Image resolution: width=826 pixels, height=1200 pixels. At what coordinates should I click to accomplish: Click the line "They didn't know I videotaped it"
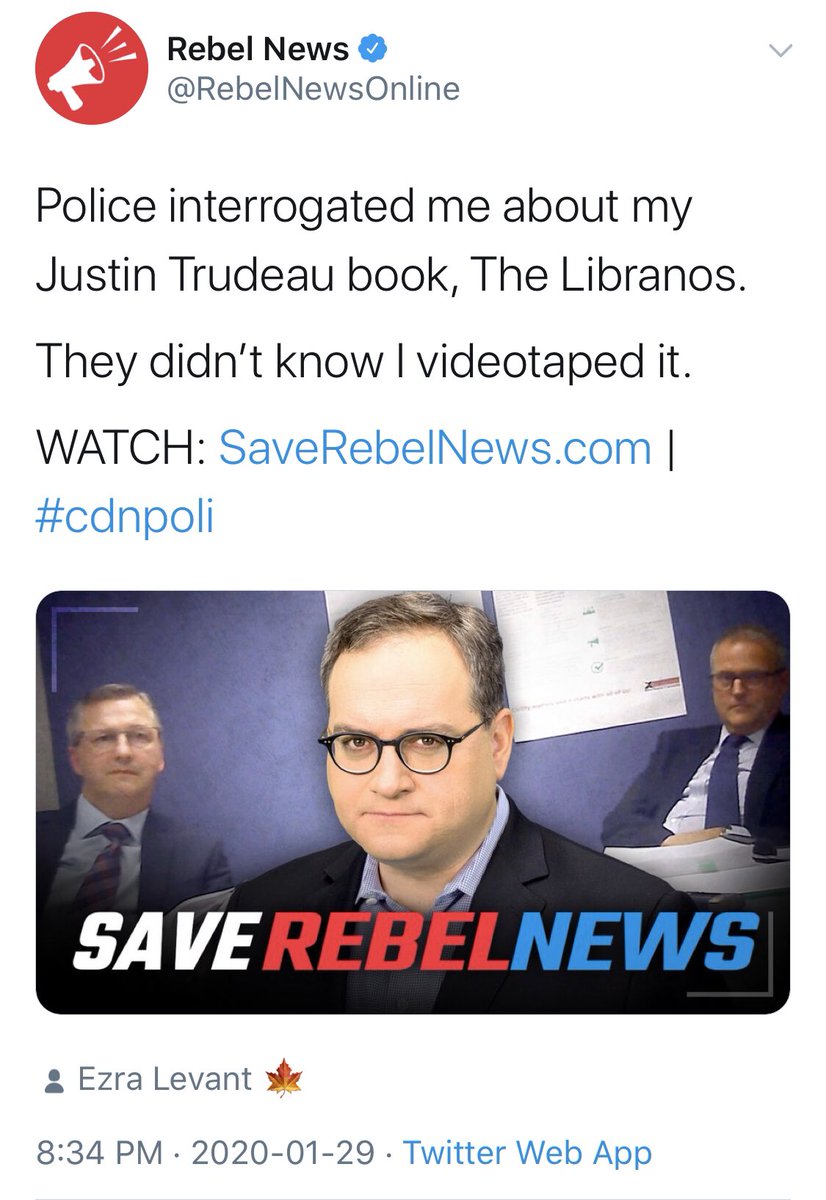[363, 361]
